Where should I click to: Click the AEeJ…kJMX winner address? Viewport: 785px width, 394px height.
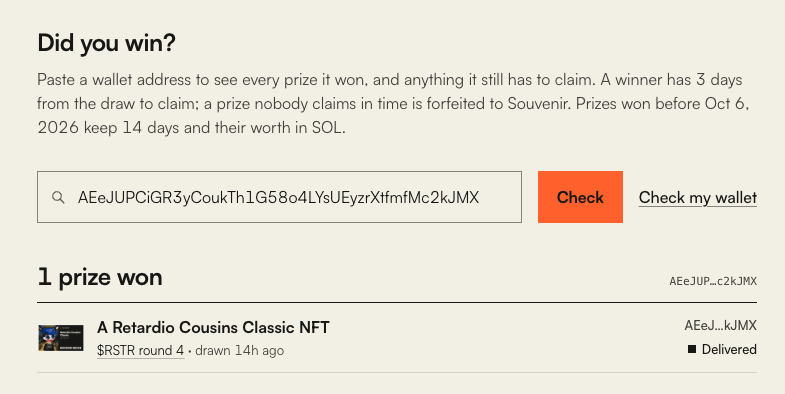[x=720, y=326]
